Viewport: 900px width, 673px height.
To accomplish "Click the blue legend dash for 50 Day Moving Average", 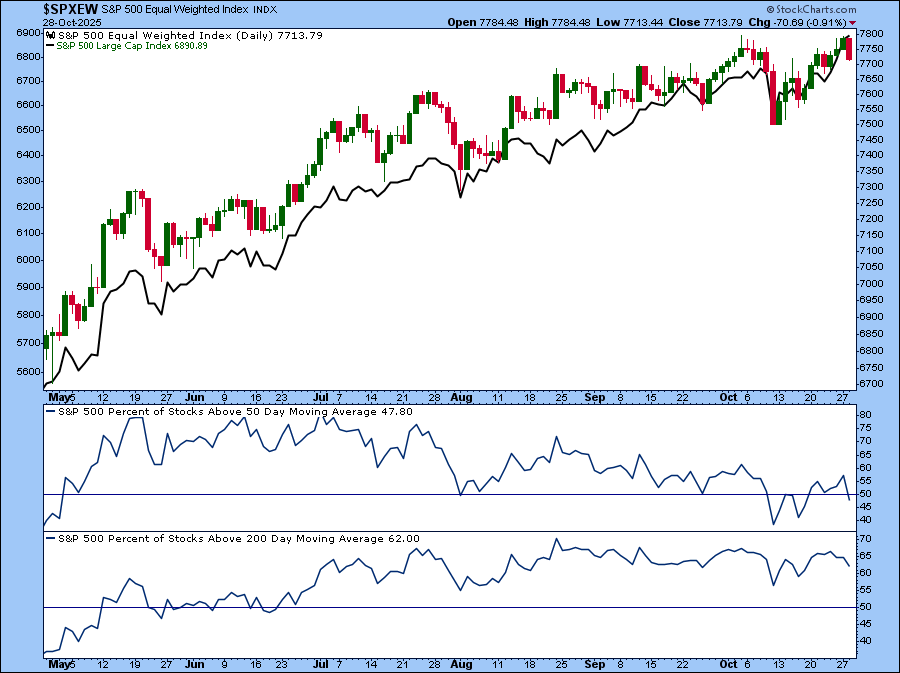I will click(x=50, y=411).
